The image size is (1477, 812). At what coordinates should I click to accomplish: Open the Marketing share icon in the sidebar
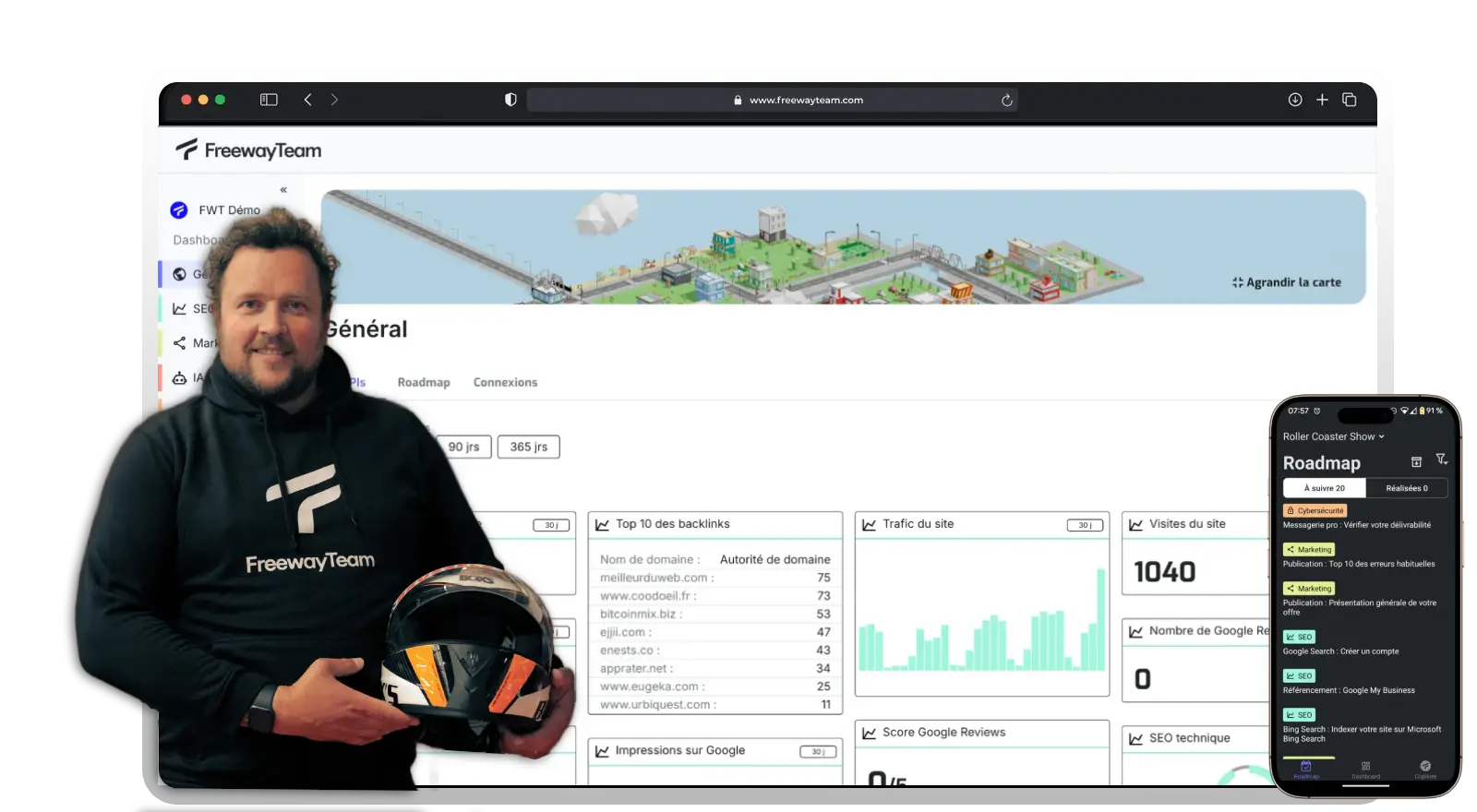[179, 343]
